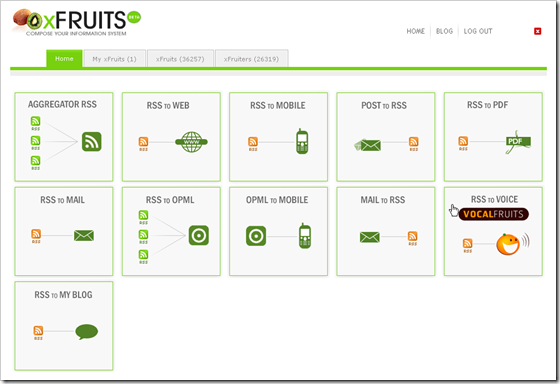Click the envelope icon in Mail to RSS
The image size is (560, 384).
pyautogui.click(x=370, y=237)
